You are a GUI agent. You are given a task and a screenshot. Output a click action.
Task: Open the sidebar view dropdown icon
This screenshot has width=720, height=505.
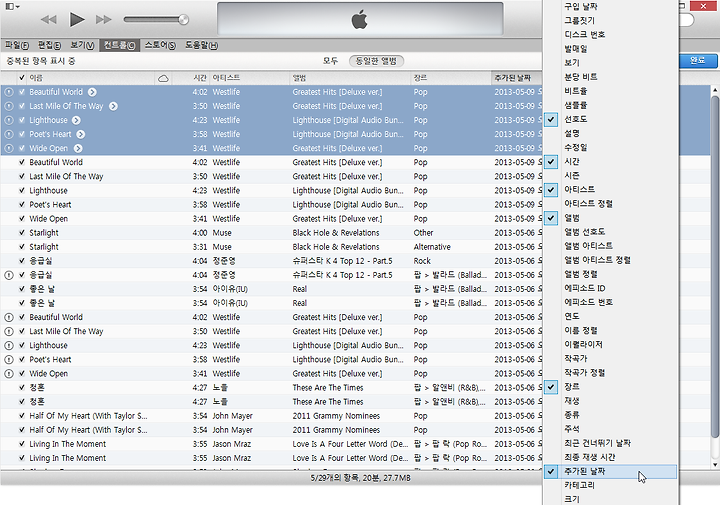click(12, 6)
